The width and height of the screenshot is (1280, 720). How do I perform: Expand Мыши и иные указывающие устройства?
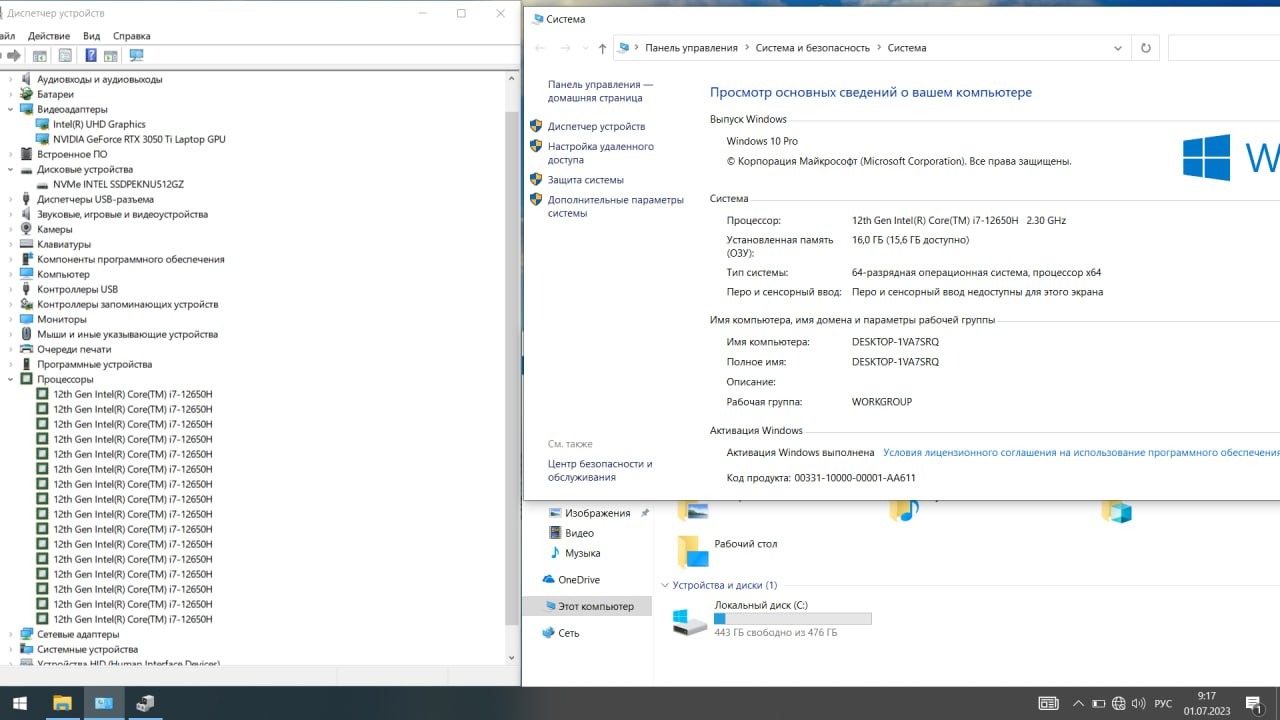11,334
